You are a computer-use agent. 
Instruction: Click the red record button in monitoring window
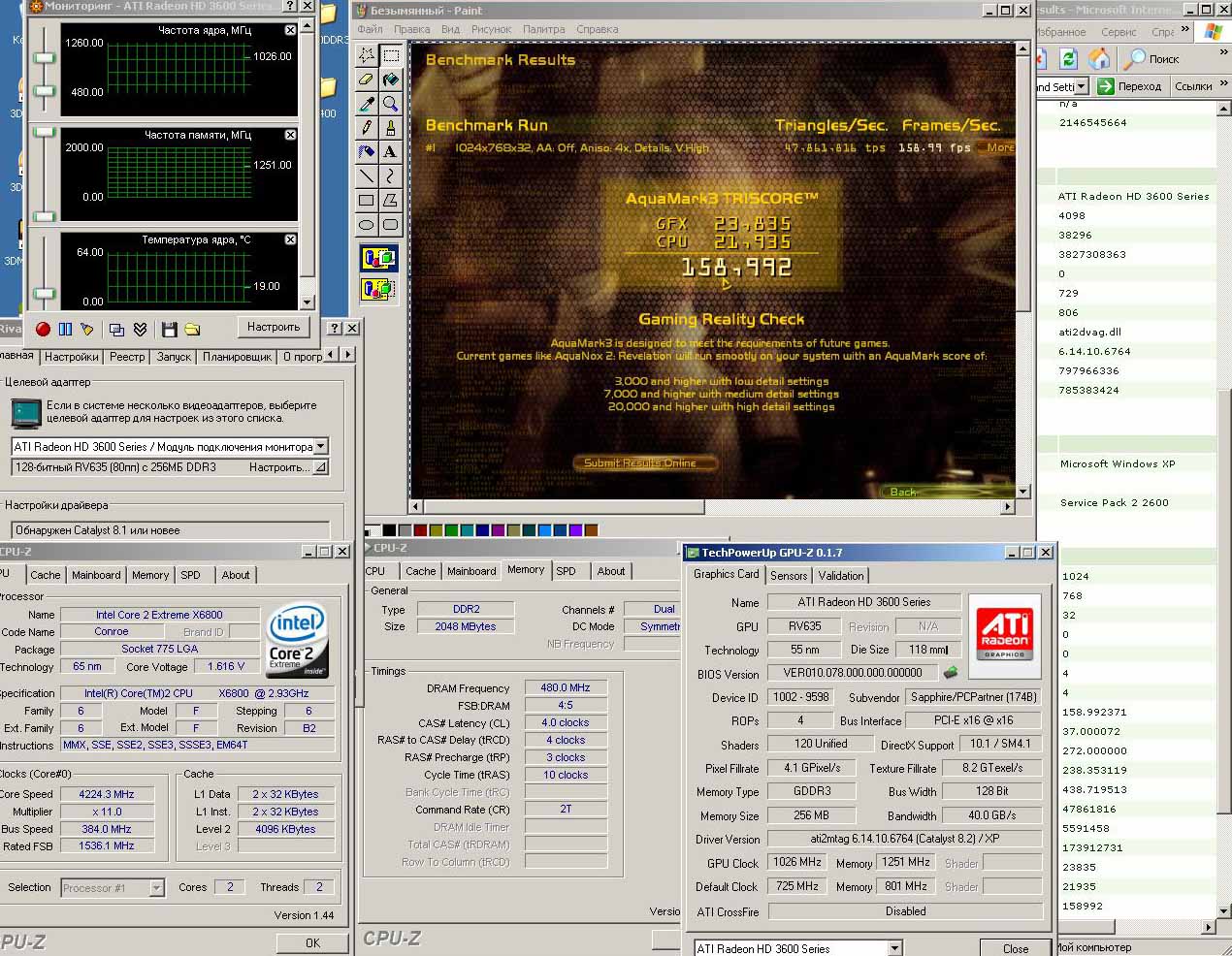[43, 330]
